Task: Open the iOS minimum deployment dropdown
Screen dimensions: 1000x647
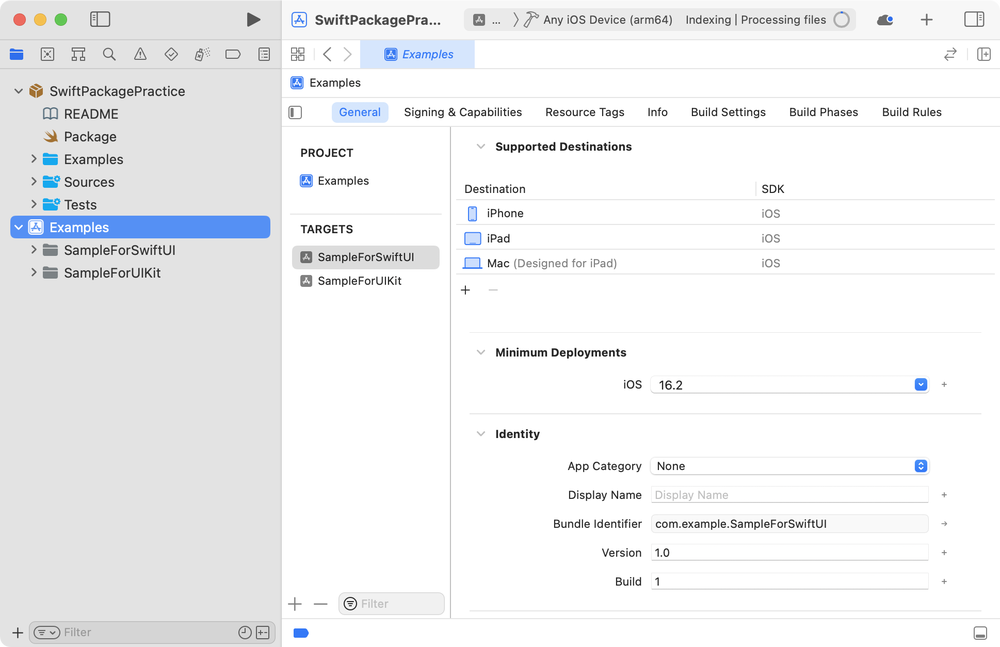Action: coord(920,385)
